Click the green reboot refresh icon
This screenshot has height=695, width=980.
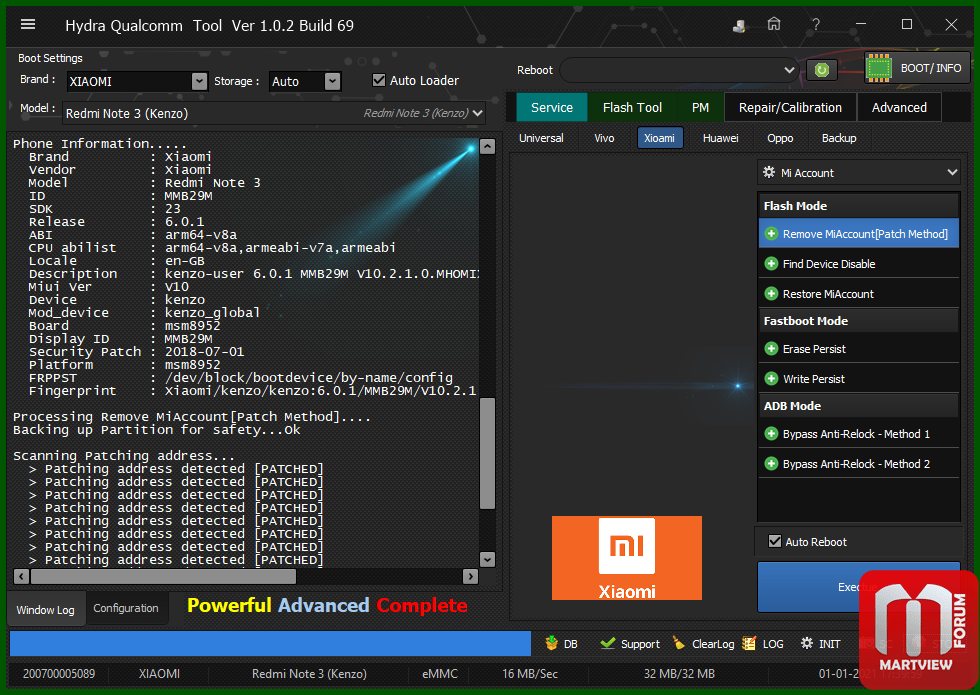click(x=821, y=70)
